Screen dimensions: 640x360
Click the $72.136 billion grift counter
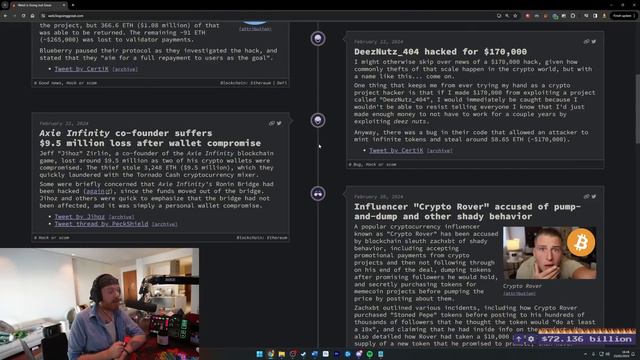(x=586, y=339)
